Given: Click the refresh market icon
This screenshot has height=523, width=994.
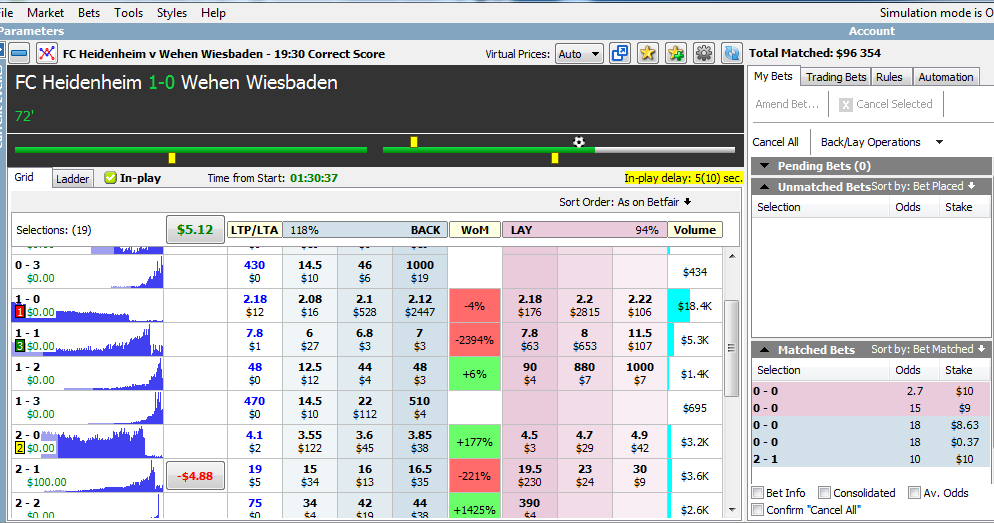Looking at the screenshot, I should (x=732, y=53).
